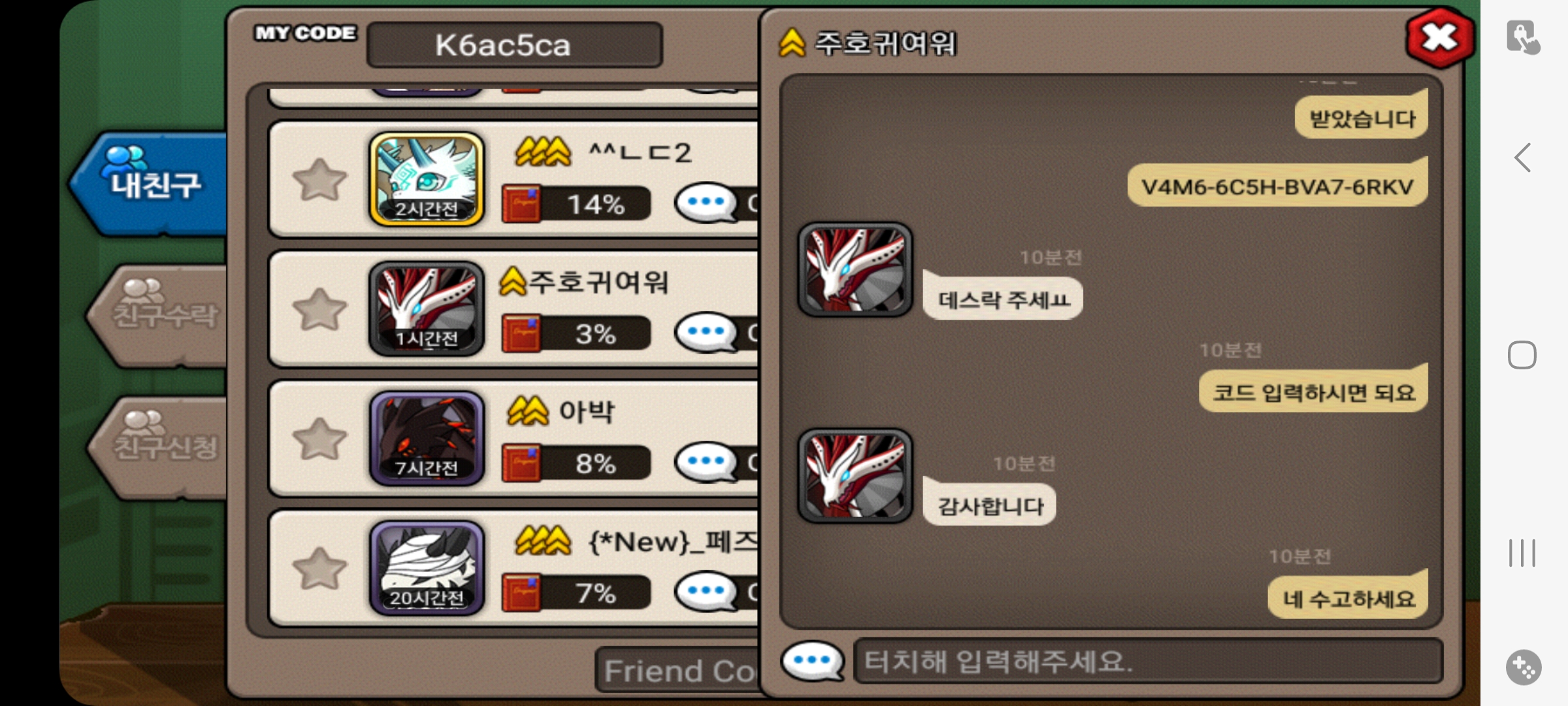Screen dimensions: 1568x706
Task: Toggle favorite star for 아박 friend
Action: tap(319, 438)
